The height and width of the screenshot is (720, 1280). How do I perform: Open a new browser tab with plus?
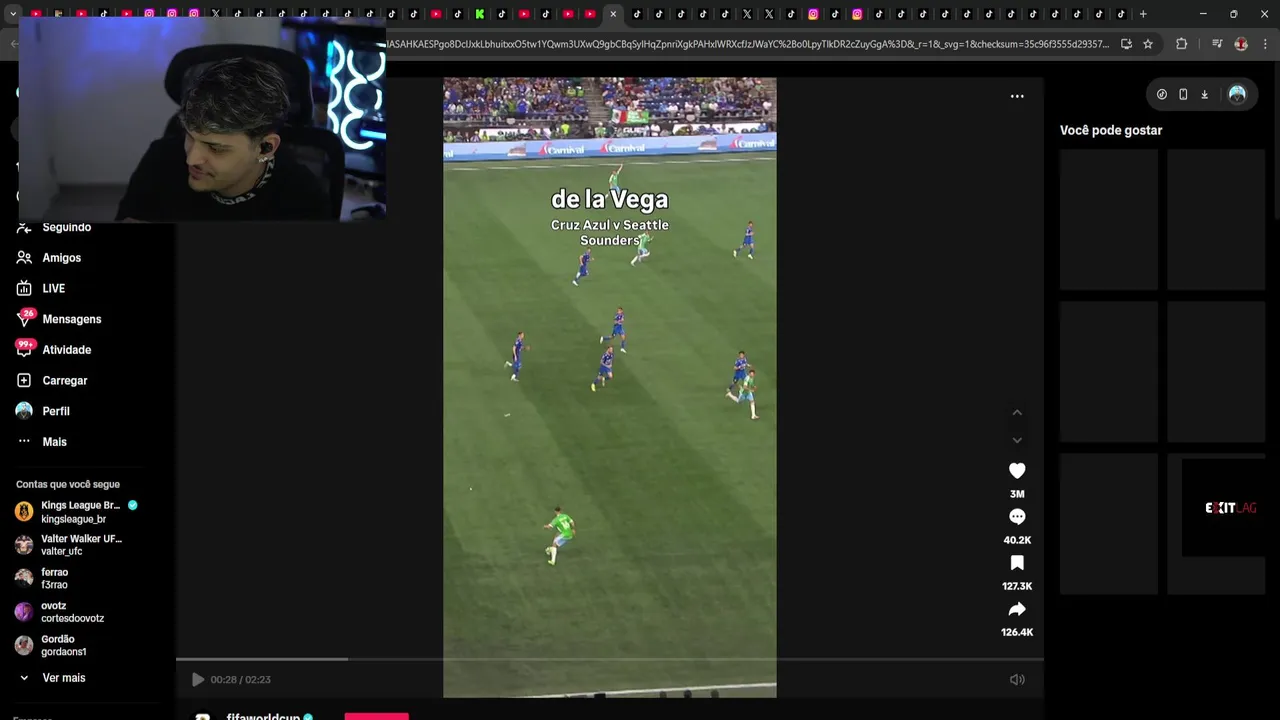1143,14
